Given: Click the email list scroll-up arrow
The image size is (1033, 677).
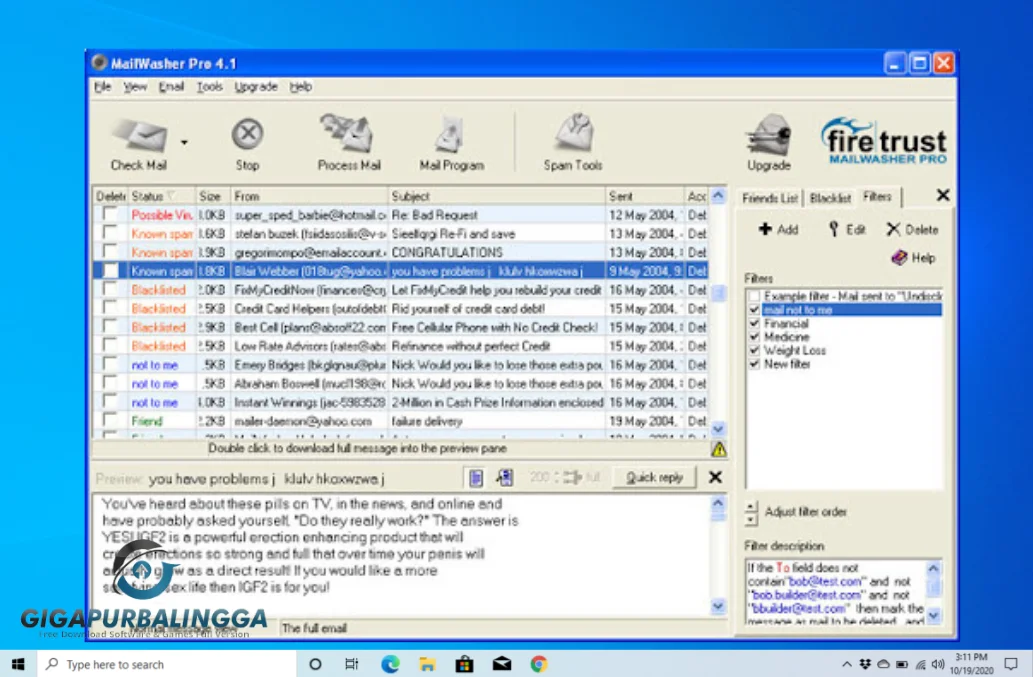Looking at the screenshot, I should tap(718, 196).
